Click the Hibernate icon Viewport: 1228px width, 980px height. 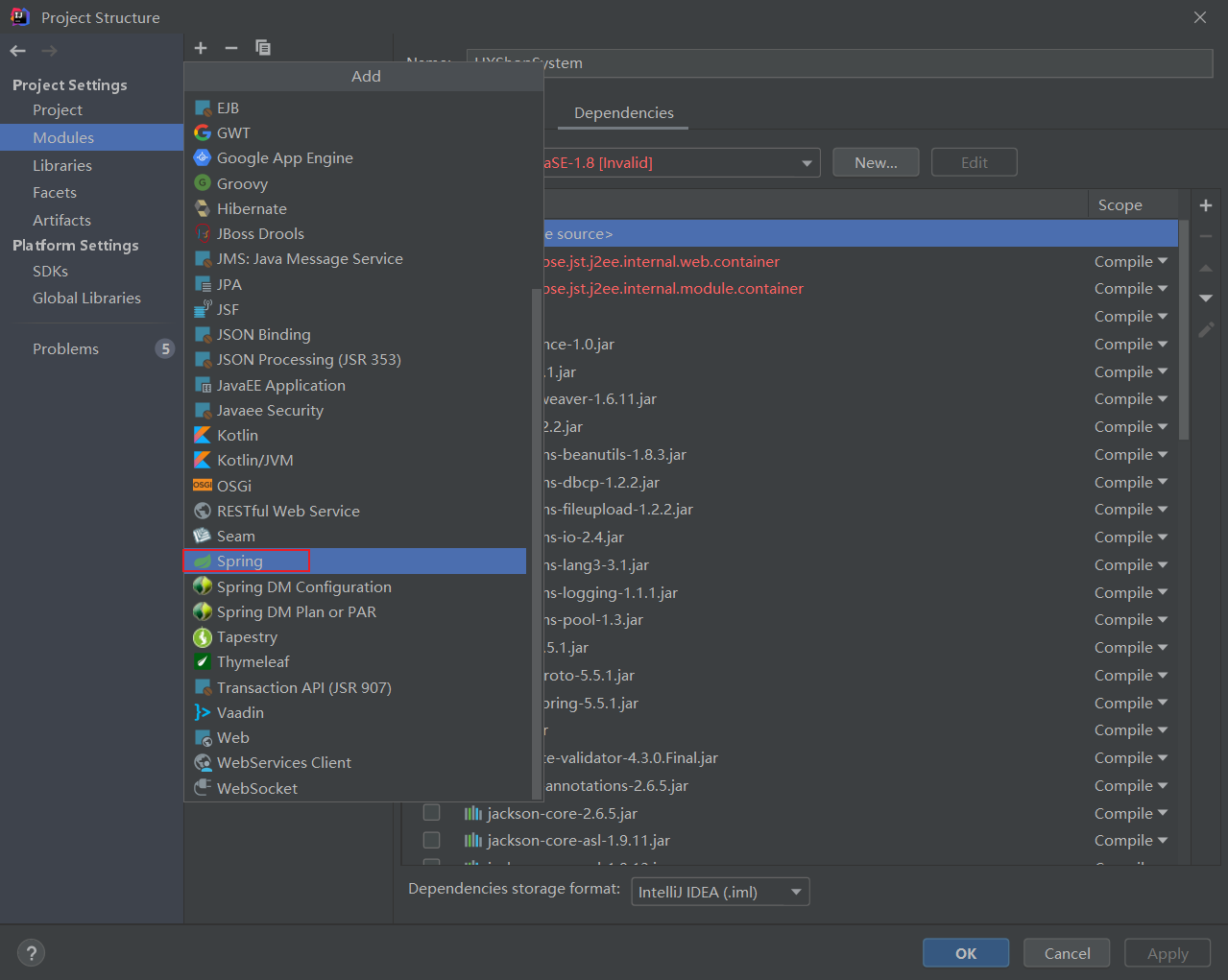(203, 208)
